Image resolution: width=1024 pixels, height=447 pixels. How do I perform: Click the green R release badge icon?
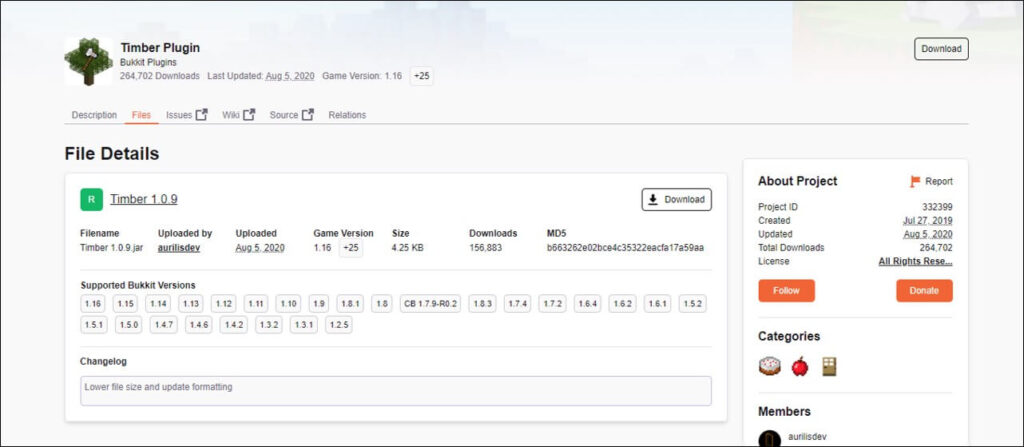(x=91, y=199)
